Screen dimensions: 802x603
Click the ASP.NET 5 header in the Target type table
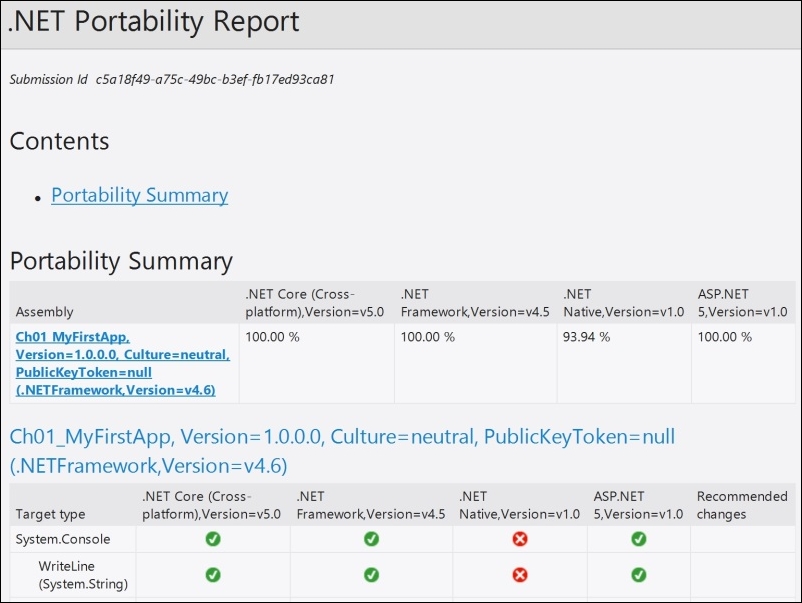[x=638, y=505]
